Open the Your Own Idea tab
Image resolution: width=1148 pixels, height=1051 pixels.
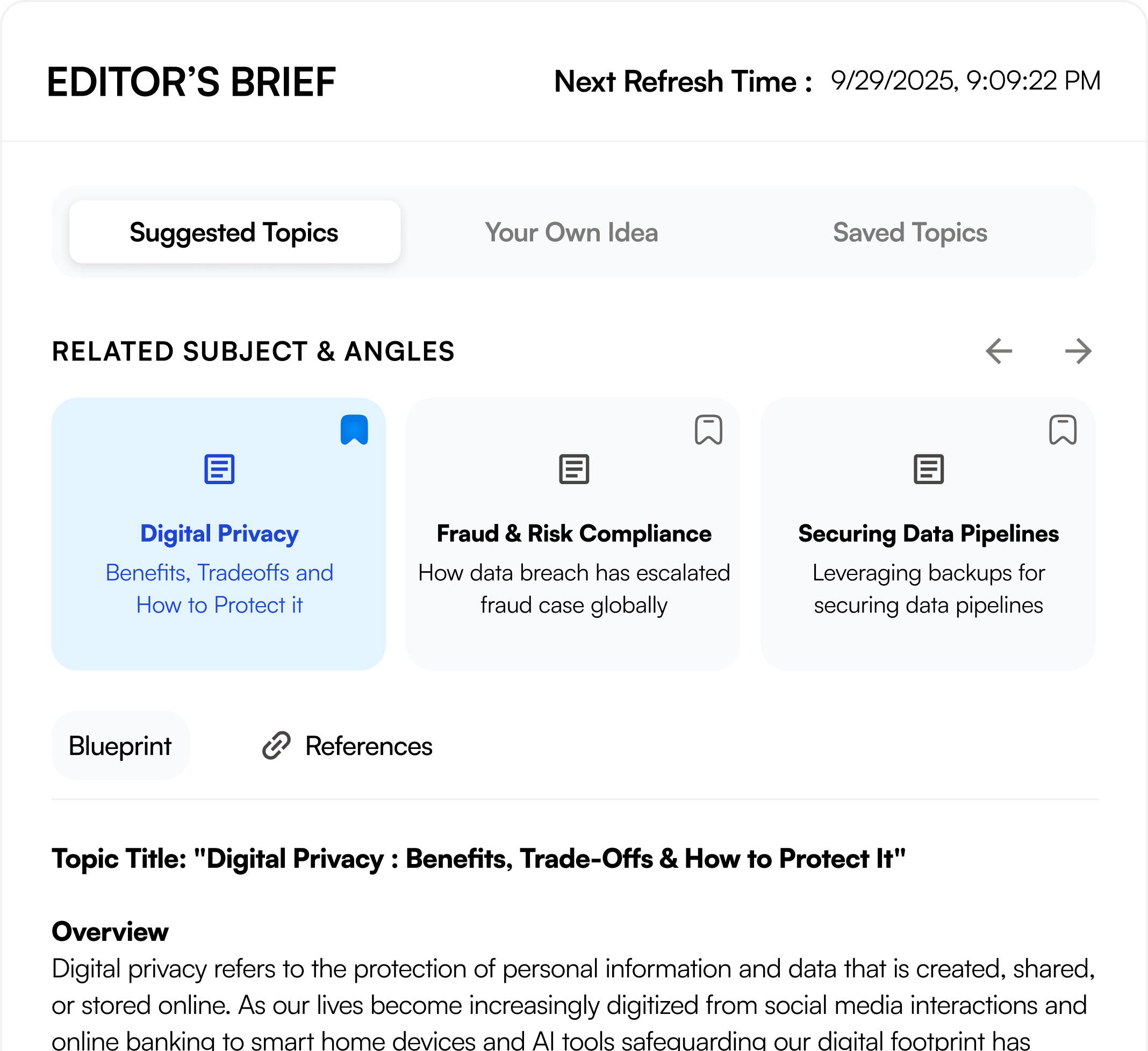[571, 232]
